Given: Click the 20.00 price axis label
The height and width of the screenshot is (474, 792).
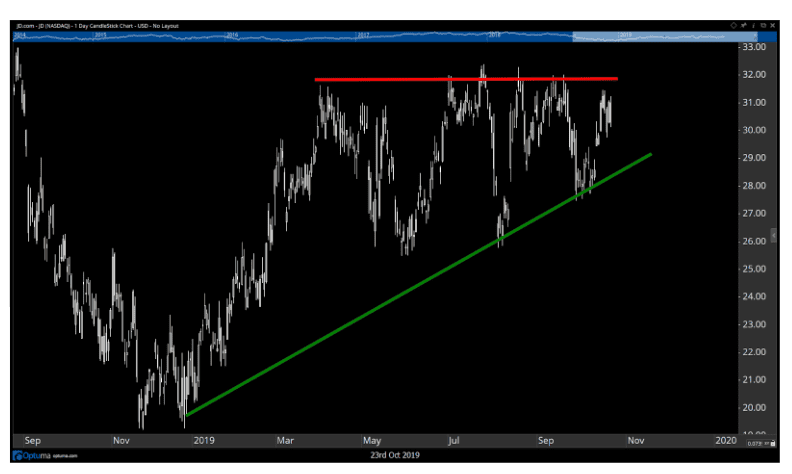Looking at the screenshot, I should coord(754,407).
